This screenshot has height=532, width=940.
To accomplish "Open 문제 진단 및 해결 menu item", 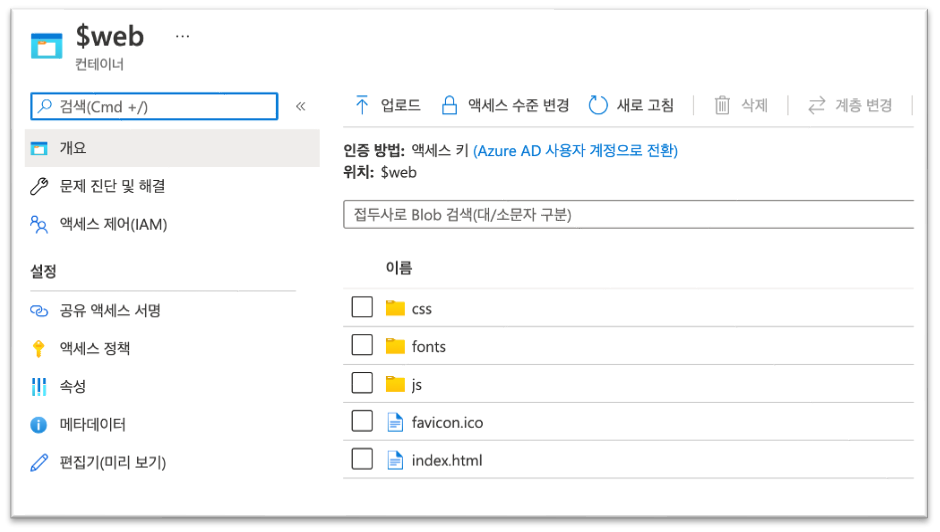I will point(112,186).
